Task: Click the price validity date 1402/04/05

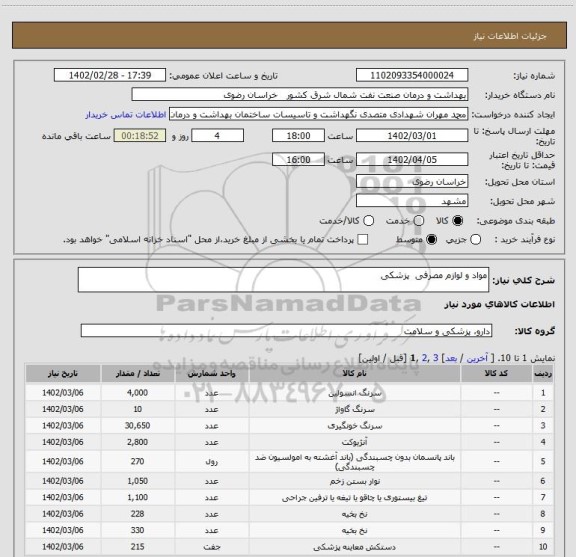Action: pyautogui.click(x=412, y=159)
